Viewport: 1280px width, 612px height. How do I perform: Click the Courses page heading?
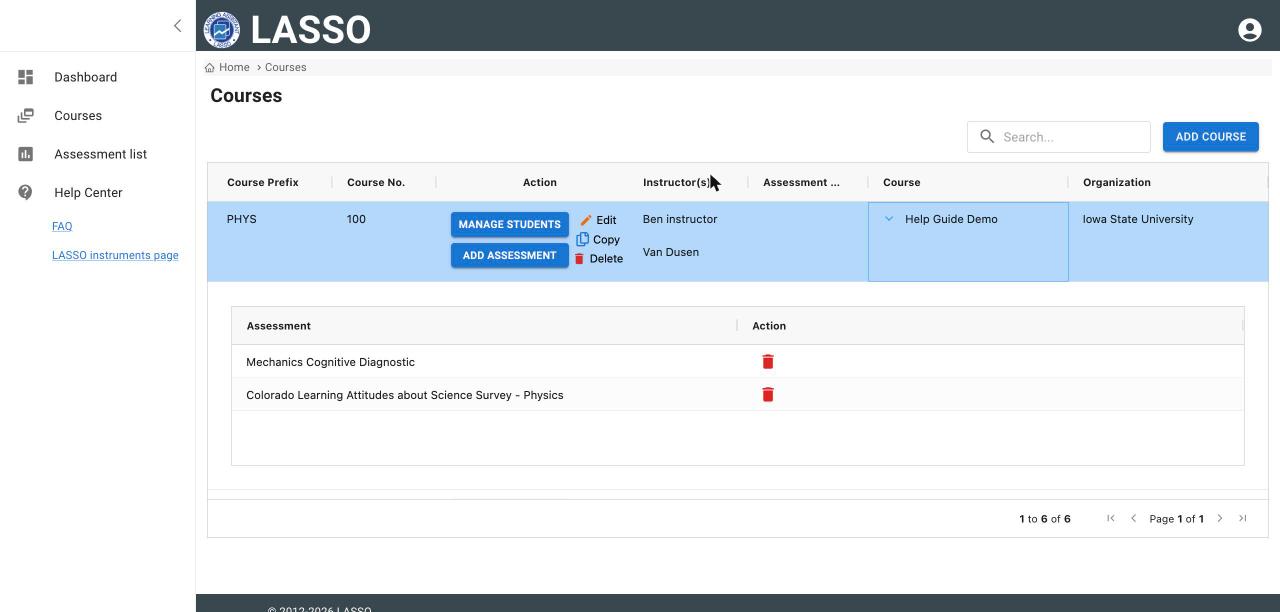click(x=246, y=96)
